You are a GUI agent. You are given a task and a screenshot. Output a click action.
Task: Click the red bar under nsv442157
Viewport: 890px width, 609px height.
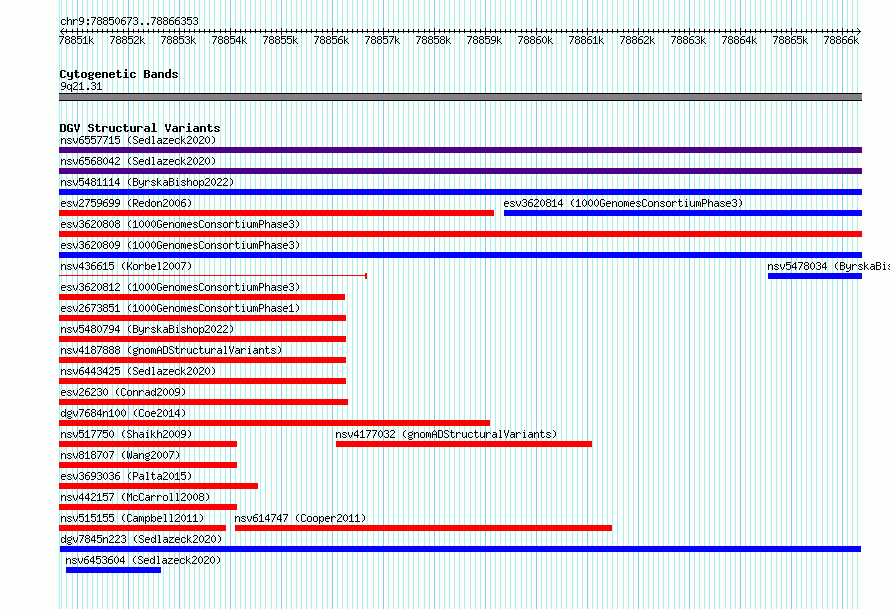(x=148, y=507)
